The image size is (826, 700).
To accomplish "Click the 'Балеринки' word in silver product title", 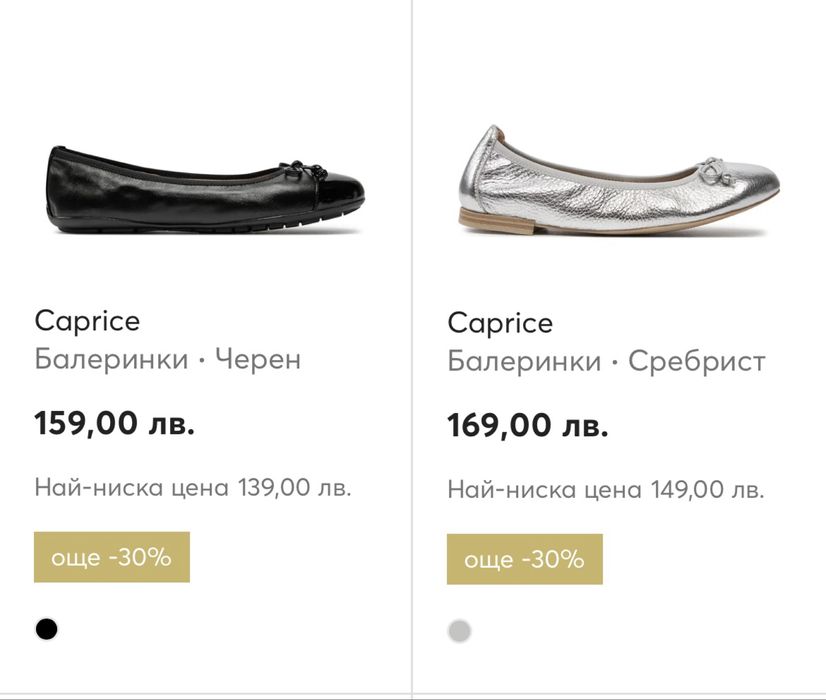I will pyautogui.click(x=524, y=361).
